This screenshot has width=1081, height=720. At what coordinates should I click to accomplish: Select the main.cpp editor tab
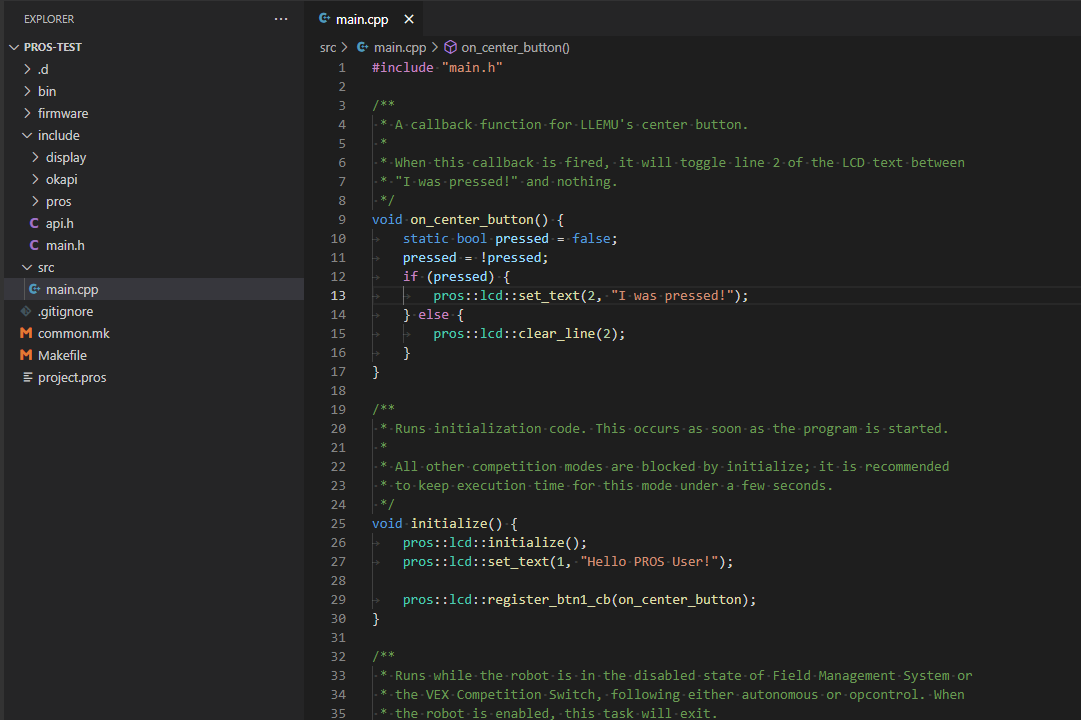(x=361, y=19)
